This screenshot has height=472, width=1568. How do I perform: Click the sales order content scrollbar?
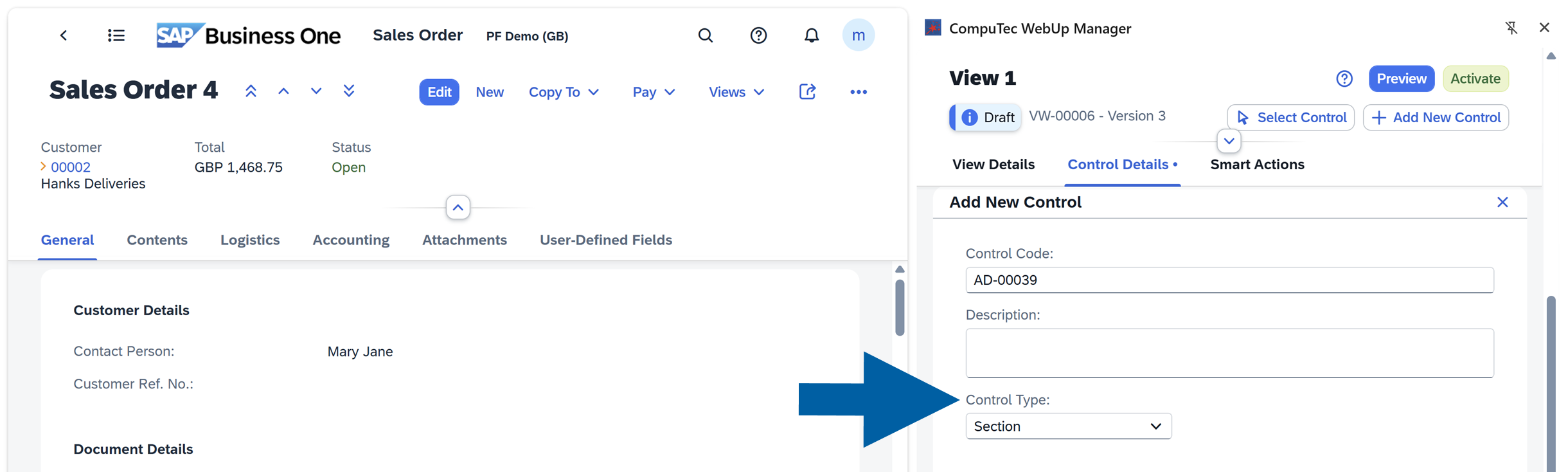click(x=900, y=307)
